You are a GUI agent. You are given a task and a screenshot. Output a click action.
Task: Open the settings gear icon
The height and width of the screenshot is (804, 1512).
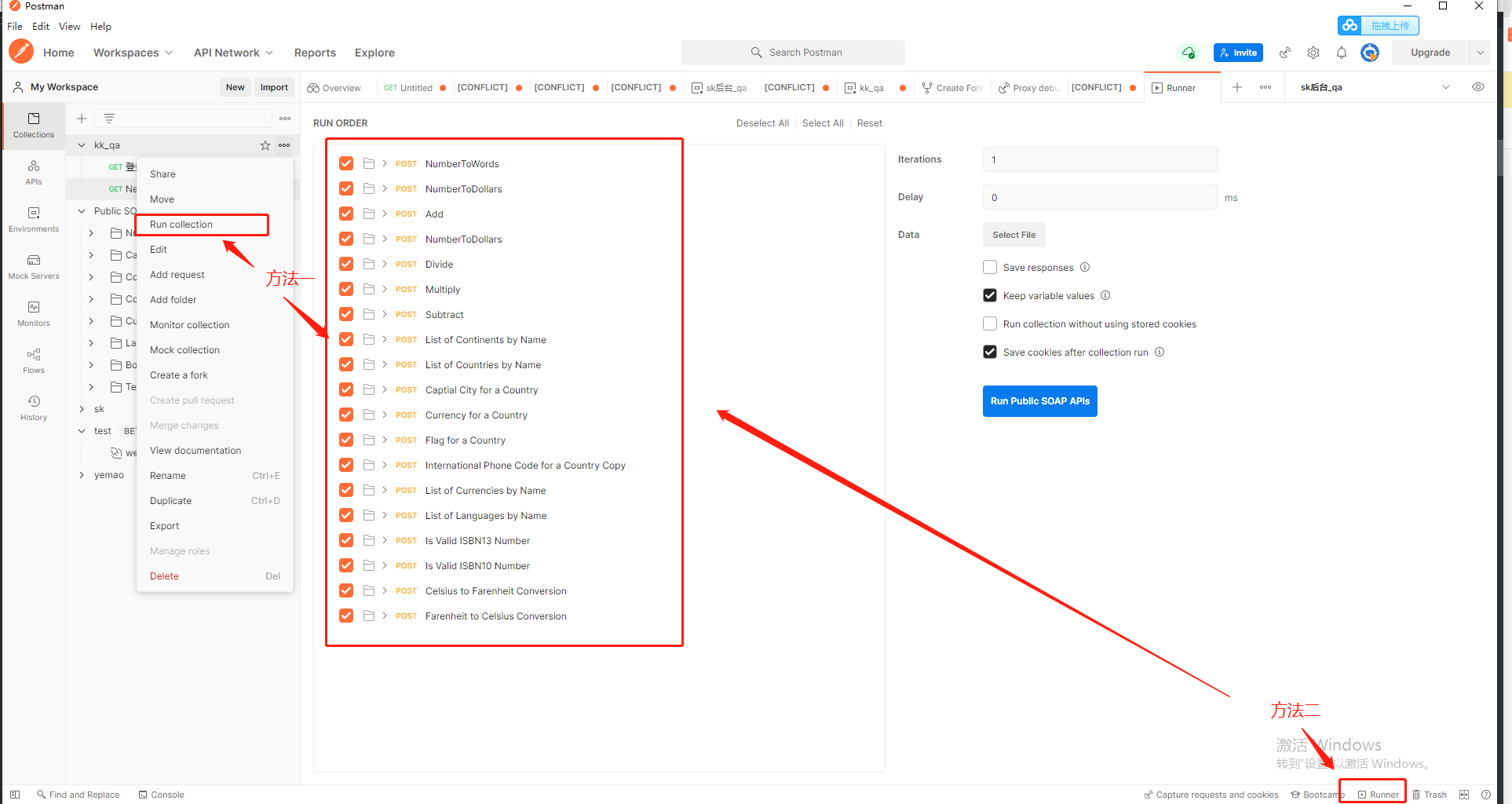tap(1313, 53)
